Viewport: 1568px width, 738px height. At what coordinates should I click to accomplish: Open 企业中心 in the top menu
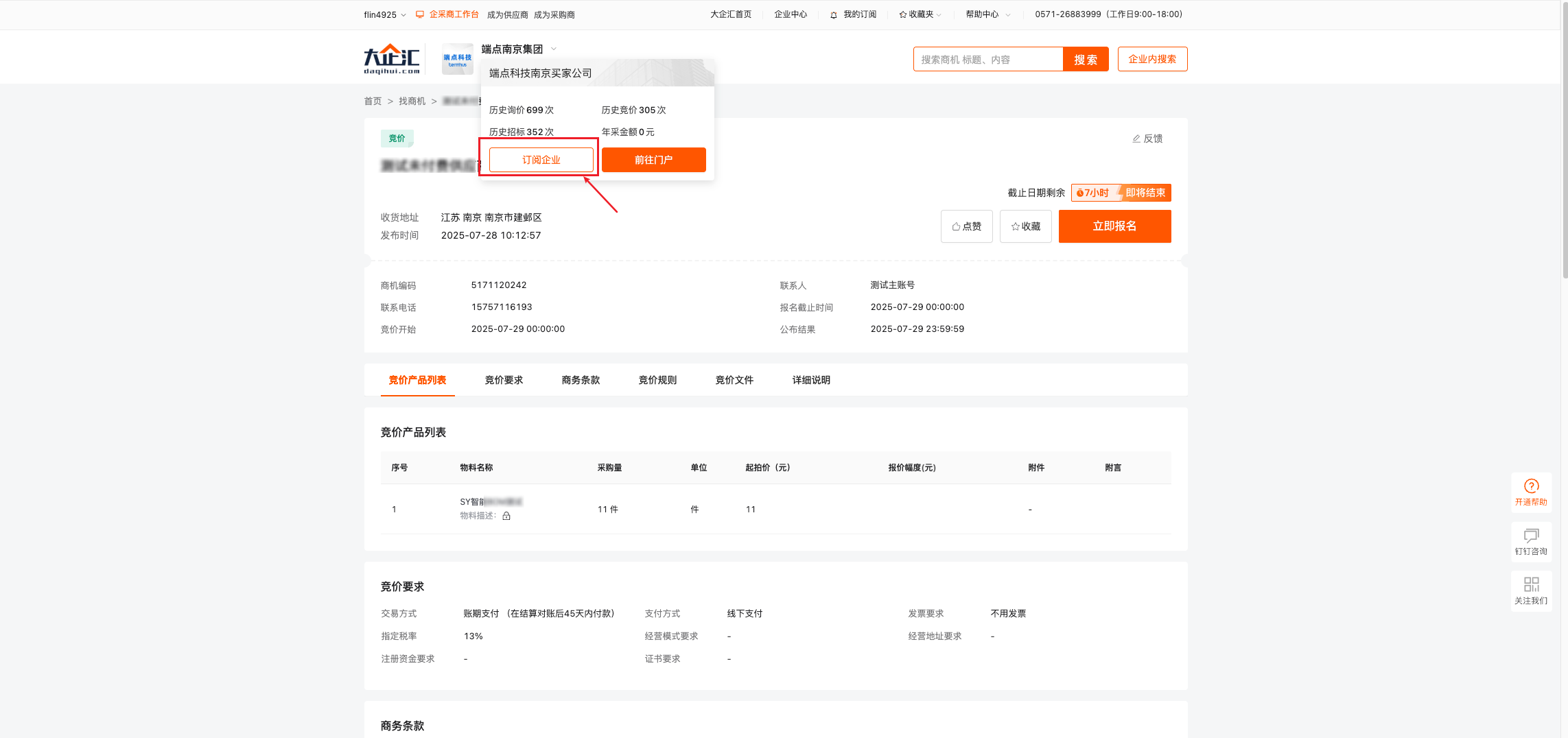coord(791,14)
